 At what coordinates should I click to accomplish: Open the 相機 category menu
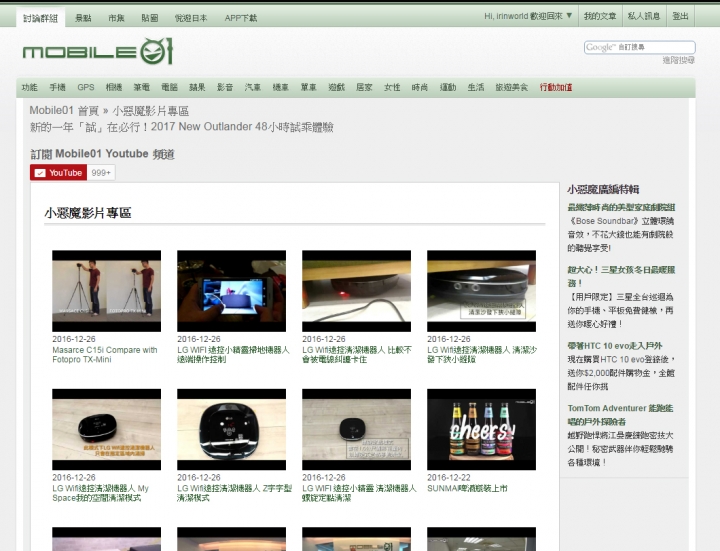[x=113, y=87]
